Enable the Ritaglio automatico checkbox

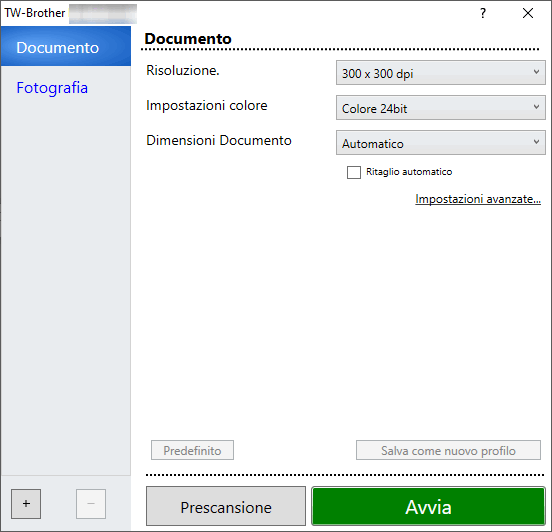coord(354,173)
